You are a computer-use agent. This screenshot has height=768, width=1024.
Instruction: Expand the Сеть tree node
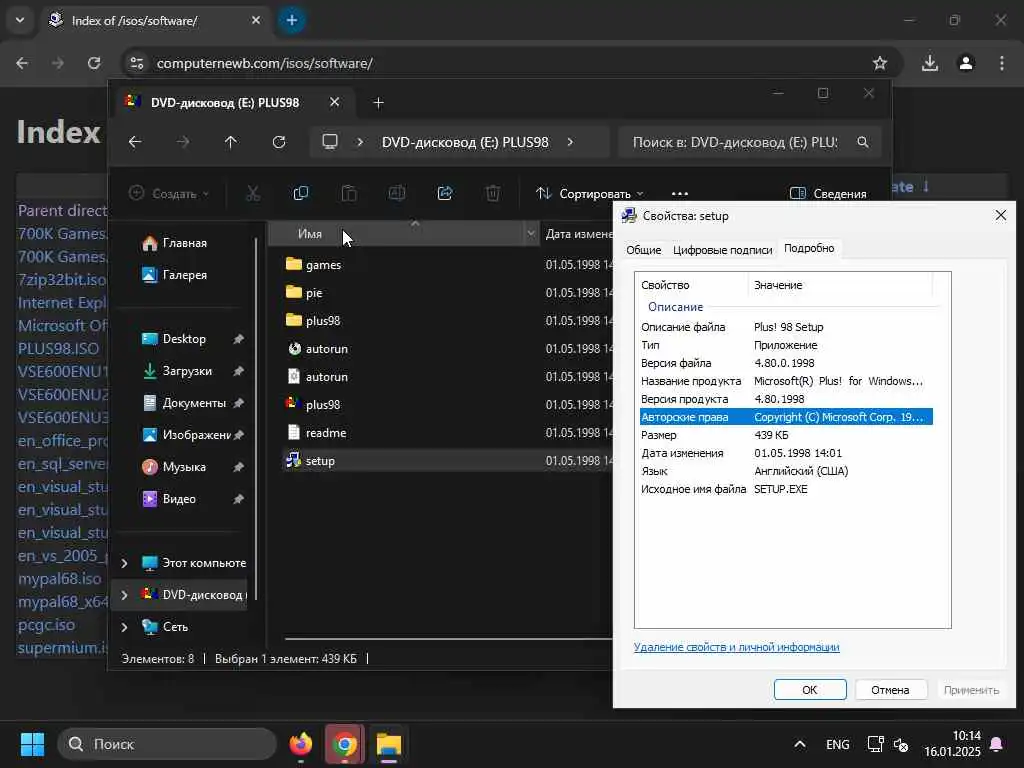(124, 627)
